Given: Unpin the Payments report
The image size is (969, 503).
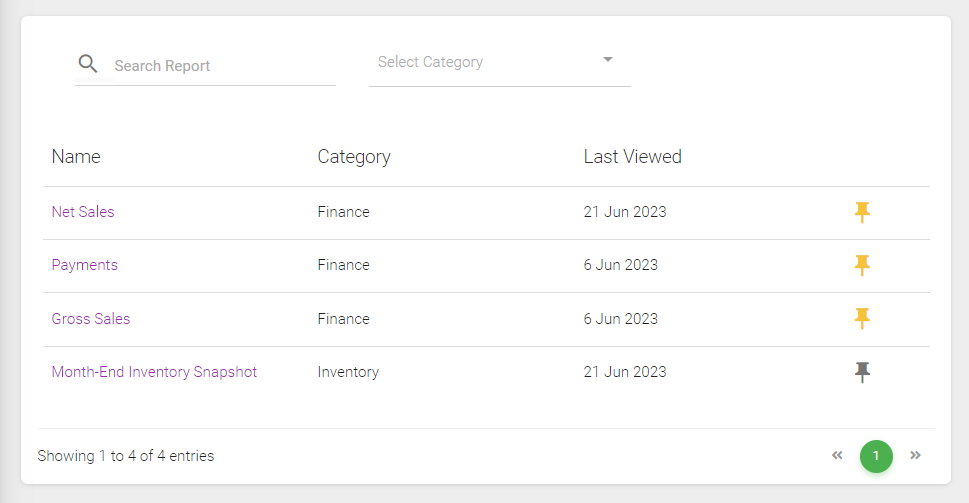Looking at the screenshot, I should click(x=862, y=265).
